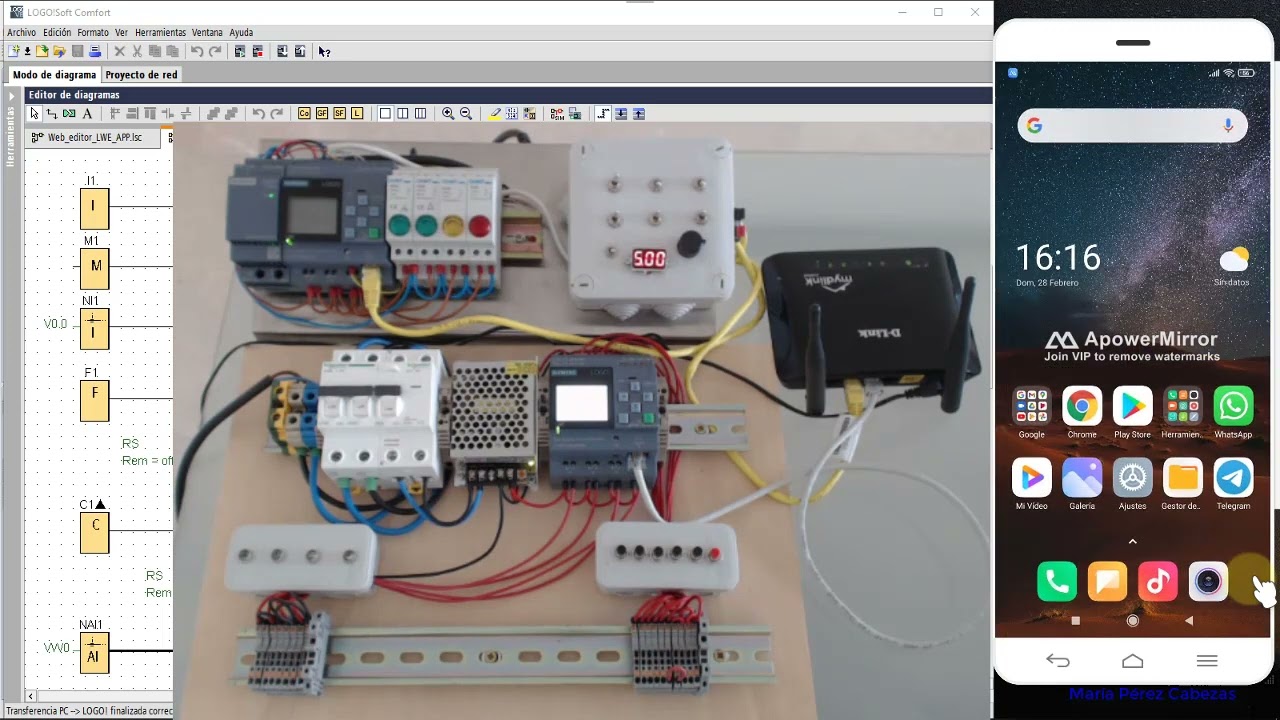The width and height of the screenshot is (1280, 720).
Task: Open the L data log group
Action: click(x=357, y=114)
